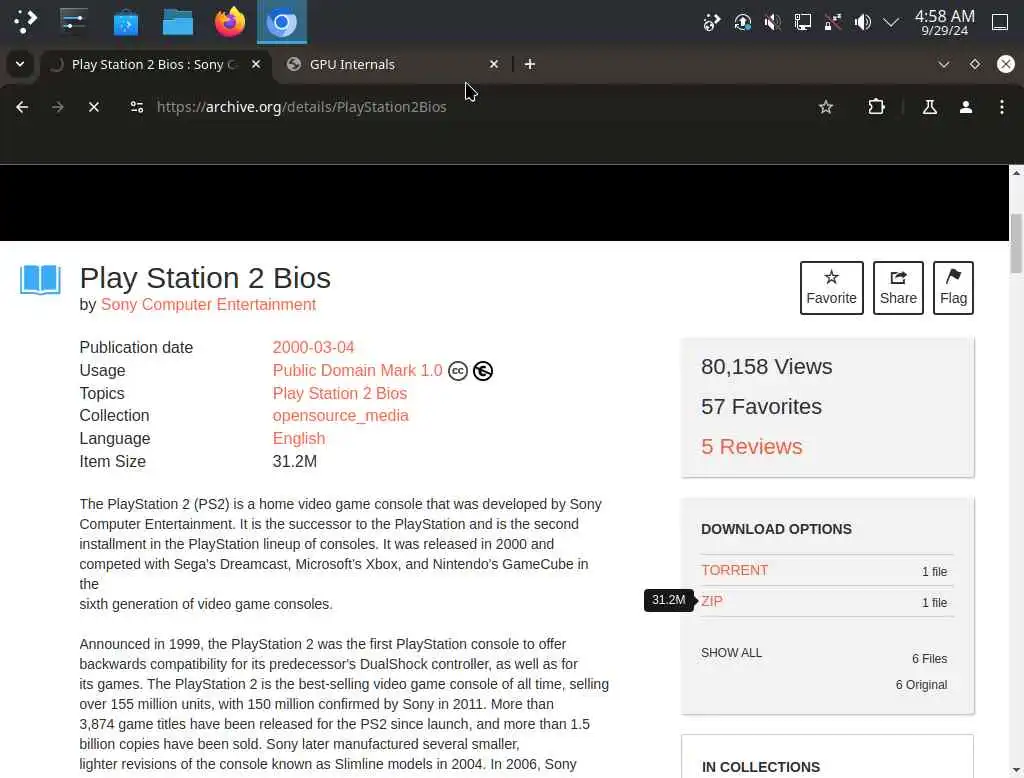Expand hidden system tray icons
The width and height of the screenshot is (1024, 778).
pyautogui.click(x=891, y=23)
